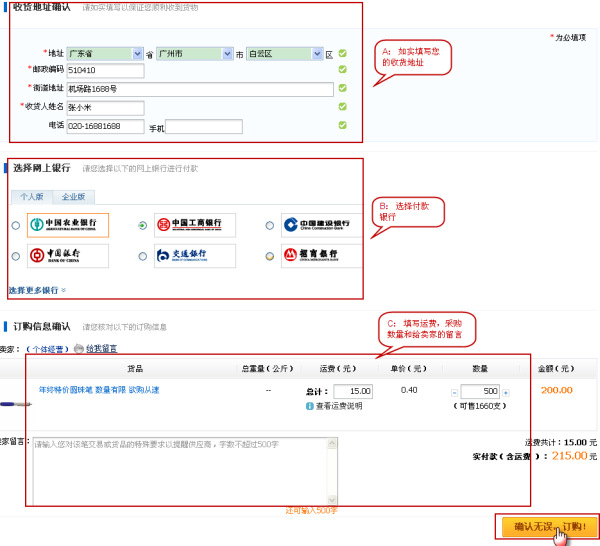The height and width of the screenshot is (546, 600).
Task: Open the district dropdown showing 白云区
Action: [284, 54]
